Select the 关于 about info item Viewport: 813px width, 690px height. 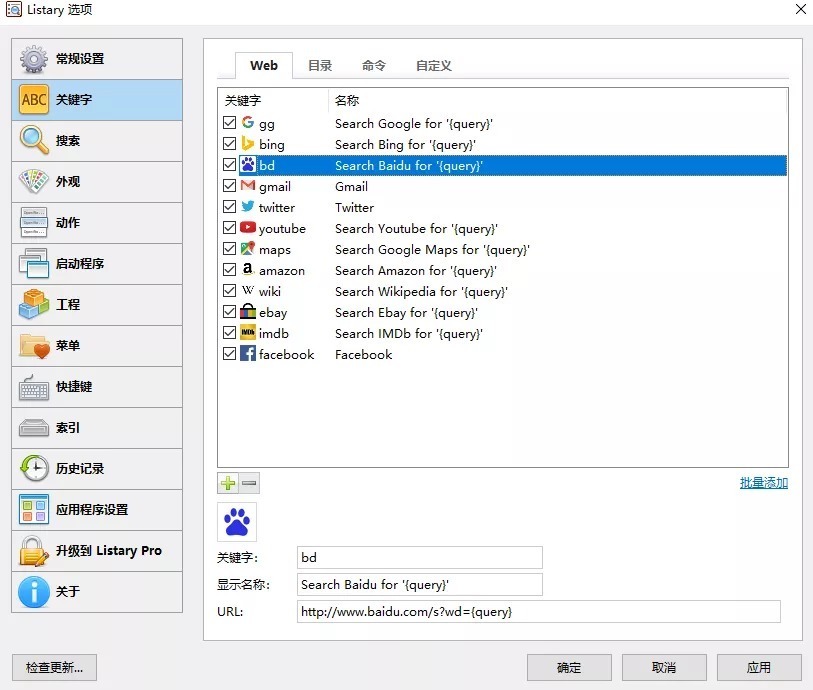[97, 592]
